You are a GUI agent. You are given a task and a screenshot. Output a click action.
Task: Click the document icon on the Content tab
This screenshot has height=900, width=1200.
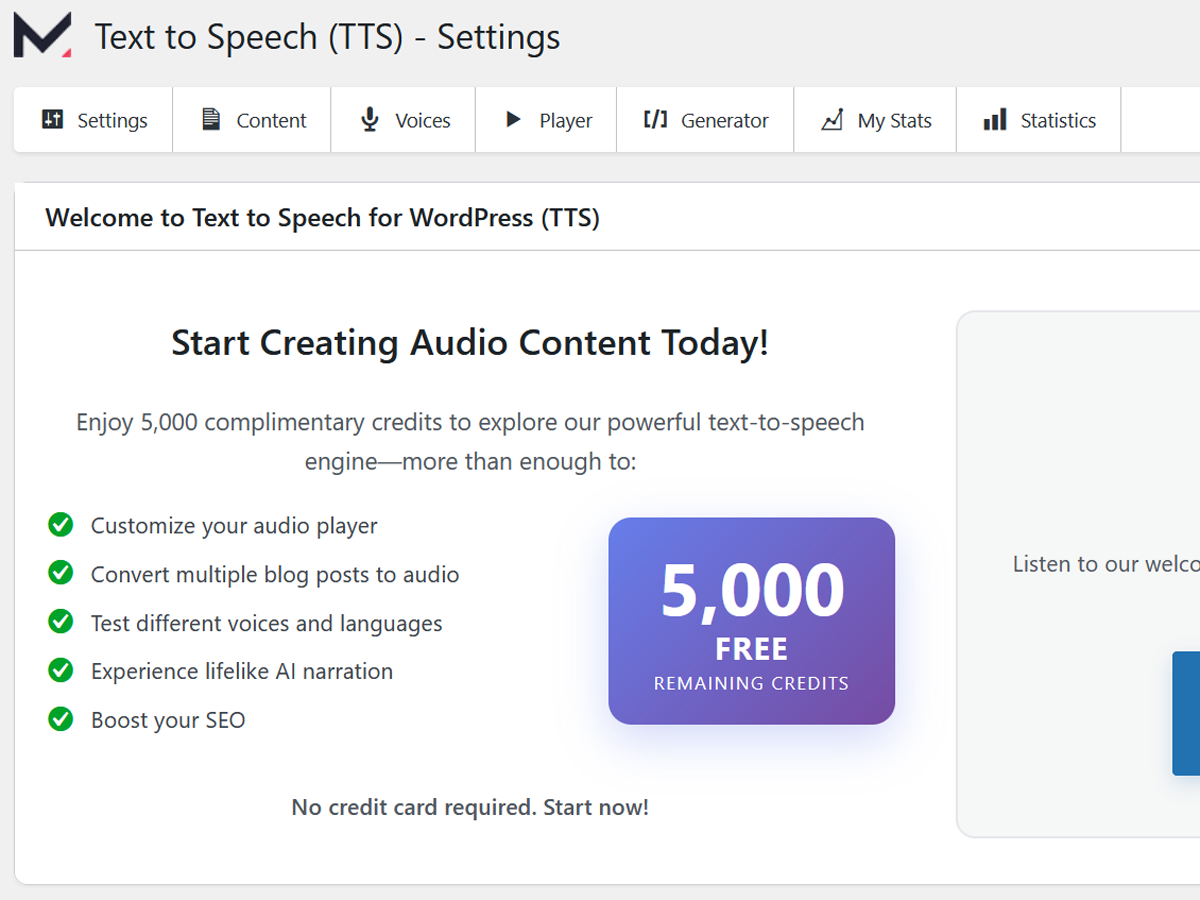coord(211,120)
